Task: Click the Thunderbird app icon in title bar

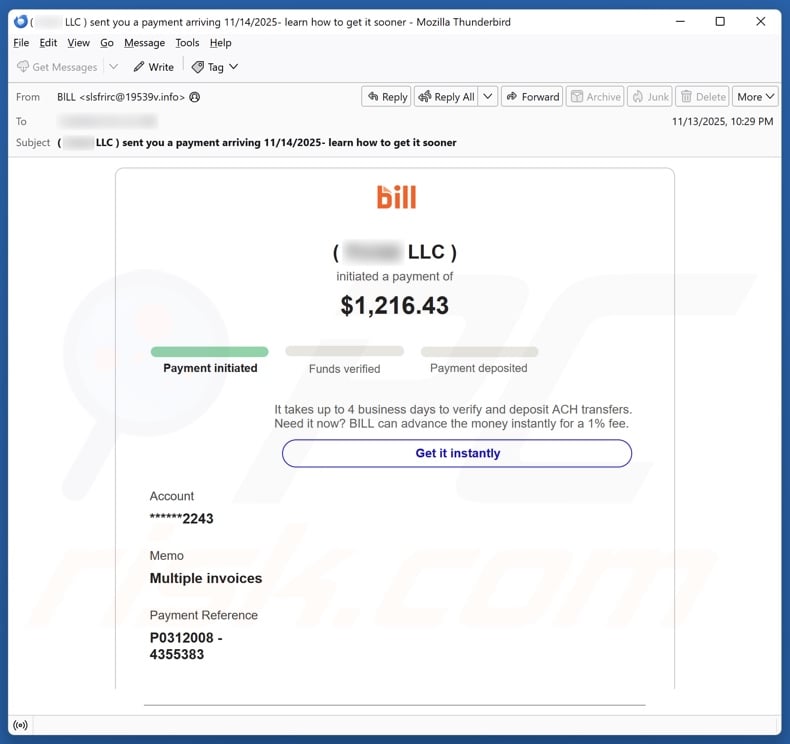Action: click(21, 22)
